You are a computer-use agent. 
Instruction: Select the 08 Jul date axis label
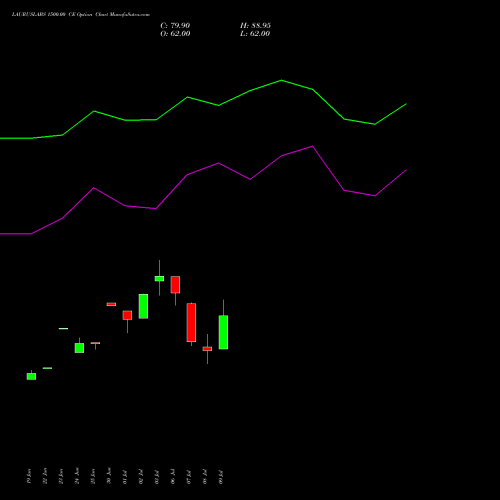[x=205, y=477]
